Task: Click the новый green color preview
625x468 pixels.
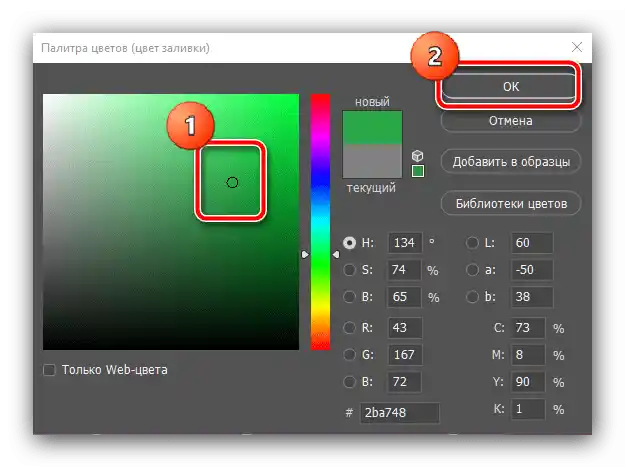Action: 372,128
